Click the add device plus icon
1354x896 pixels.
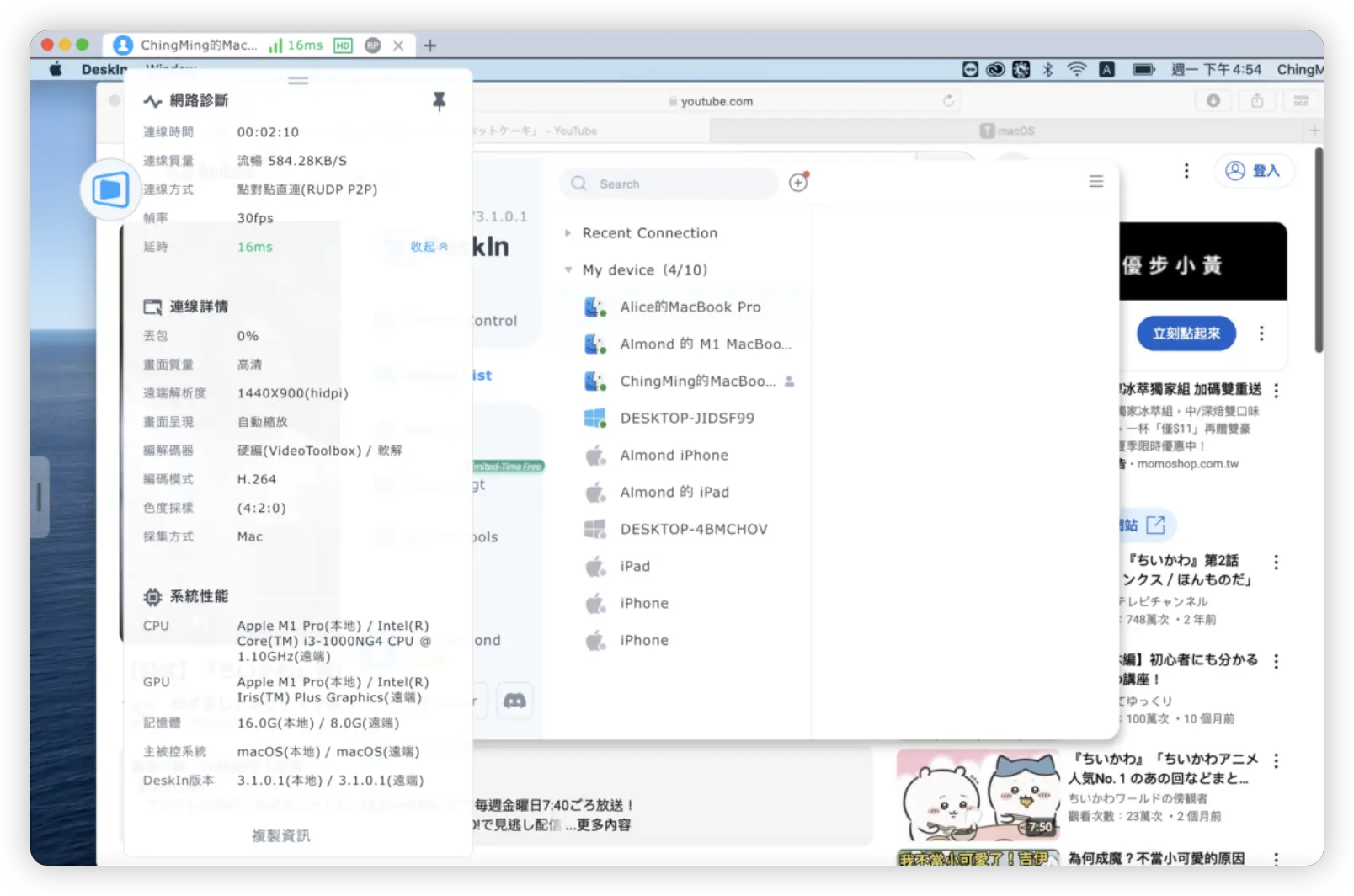point(798,182)
